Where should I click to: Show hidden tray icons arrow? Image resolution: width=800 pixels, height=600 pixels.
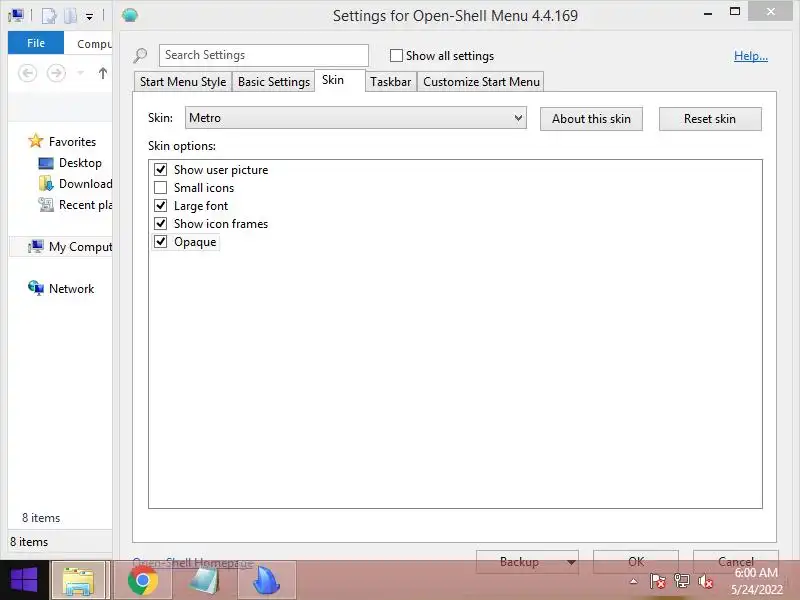634,581
